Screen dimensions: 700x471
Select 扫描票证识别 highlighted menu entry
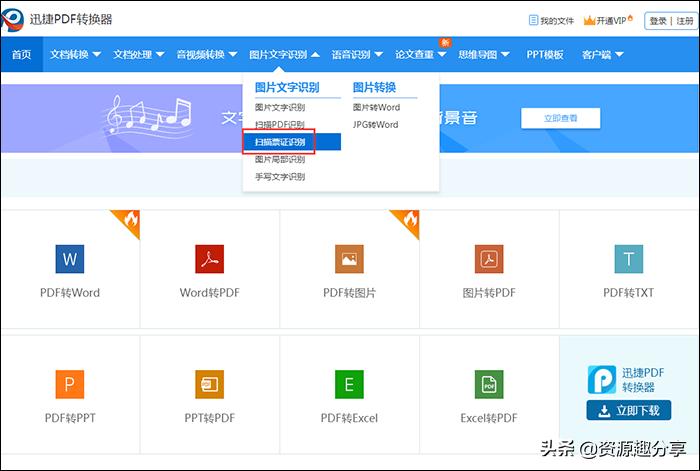click(292, 142)
